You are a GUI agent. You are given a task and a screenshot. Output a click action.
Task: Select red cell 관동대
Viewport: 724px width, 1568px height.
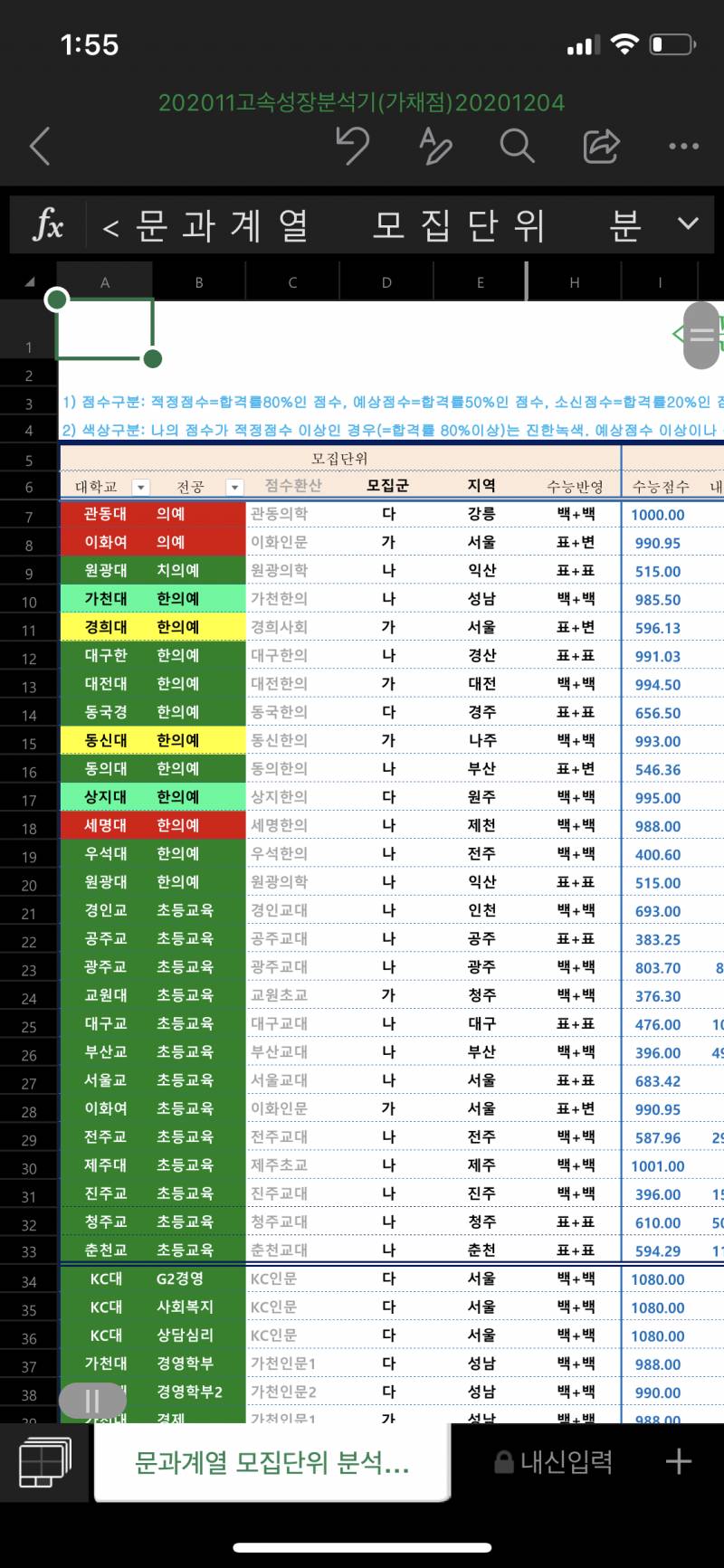105,514
